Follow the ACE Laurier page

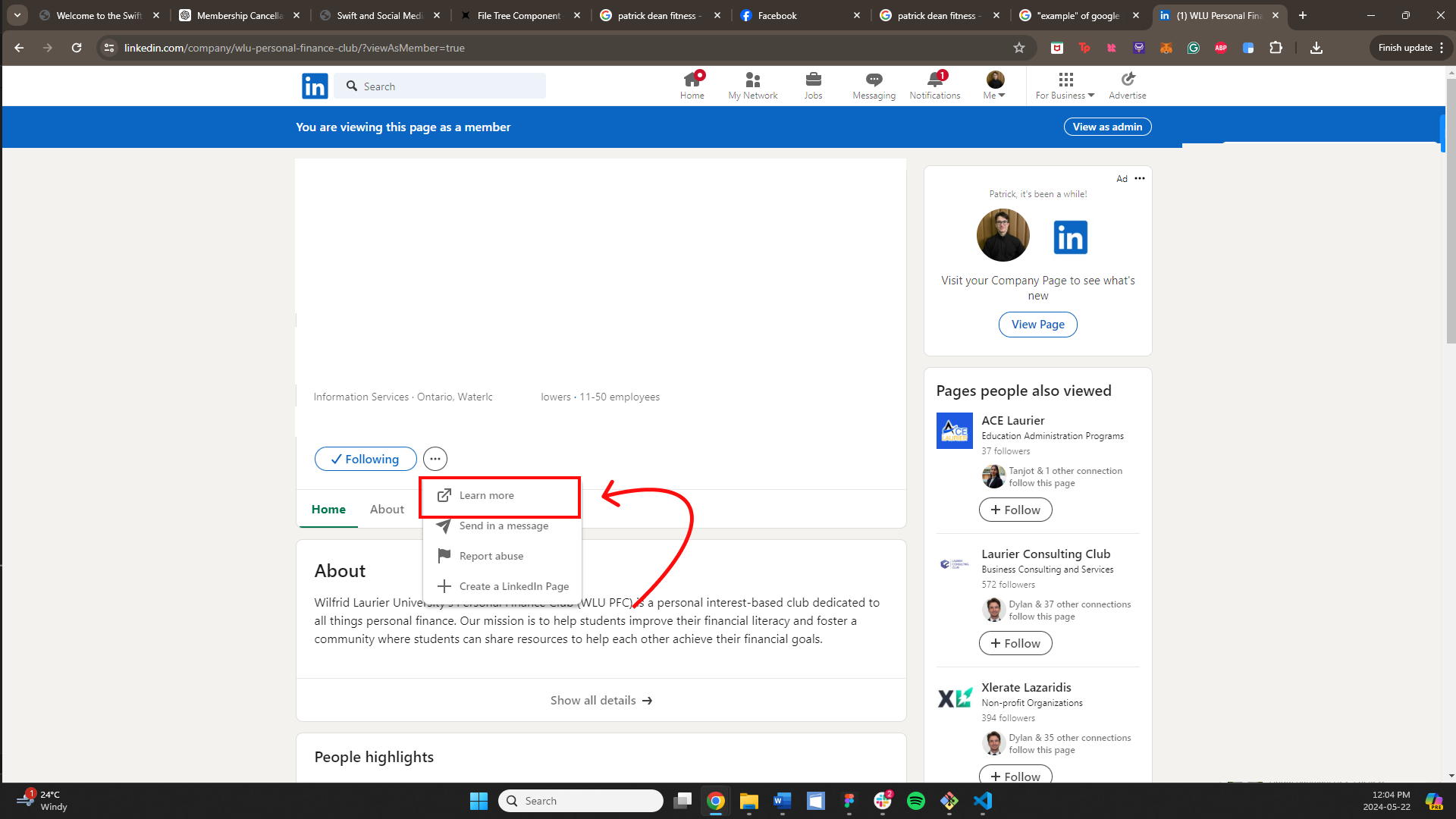(x=1015, y=510)
